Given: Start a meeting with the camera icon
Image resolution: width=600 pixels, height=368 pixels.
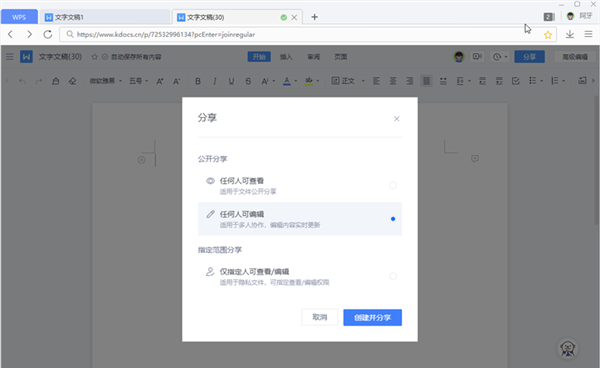Looking at the screenshot, I should point(477,57).
